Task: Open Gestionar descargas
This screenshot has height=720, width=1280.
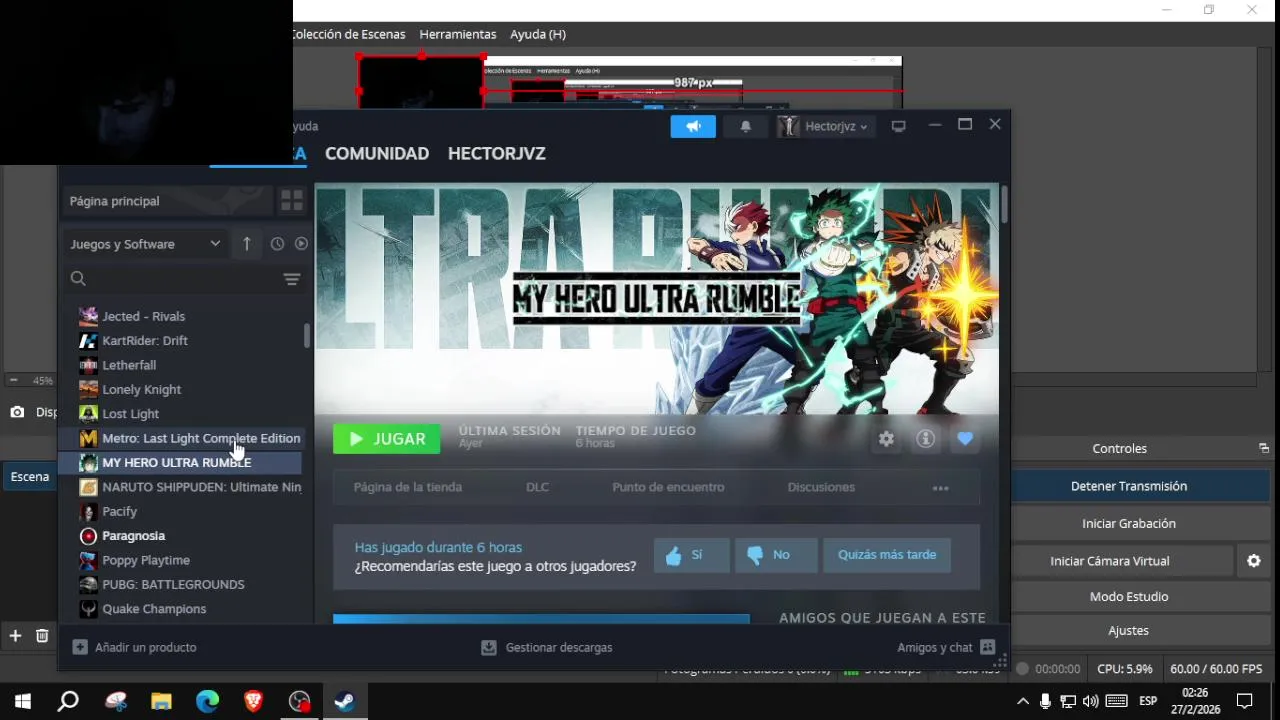Action: pyautogui.click(x=547, y=648)
